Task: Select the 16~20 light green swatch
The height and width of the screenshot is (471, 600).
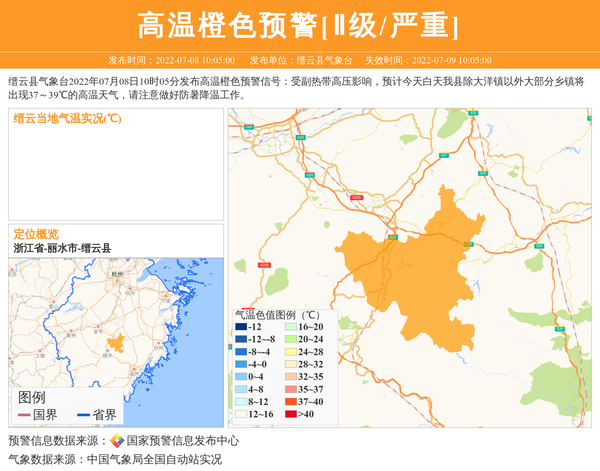Action: (x=289, y=327)
